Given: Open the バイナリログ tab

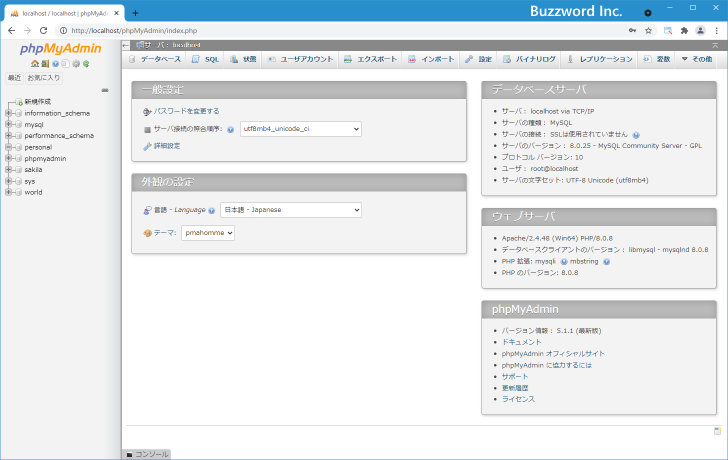Looking at the screenshot, I should point(530,59).
